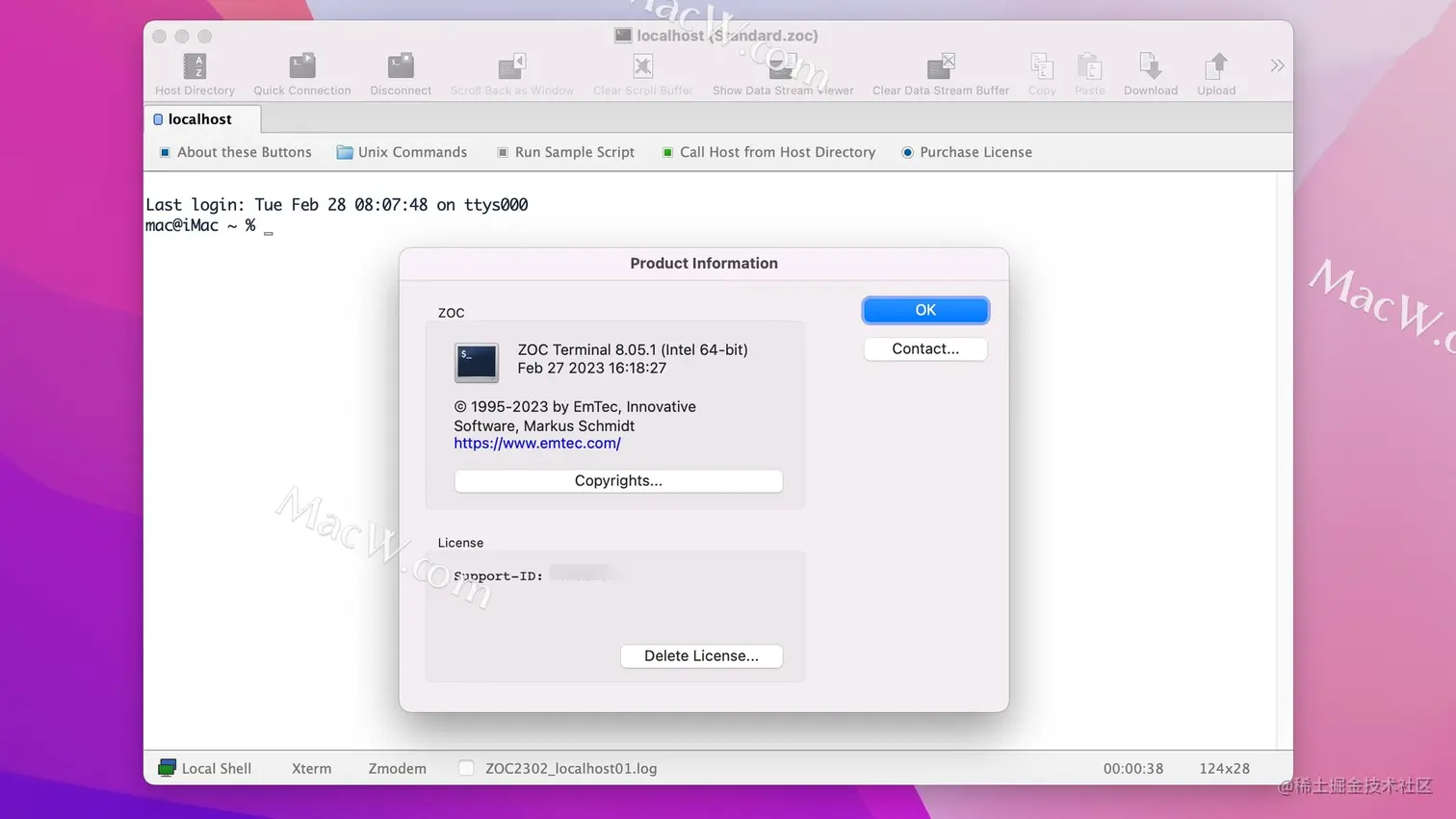Click the About these Buttons button
Viewport: 1456px width, 819px height.
(235, 152)
